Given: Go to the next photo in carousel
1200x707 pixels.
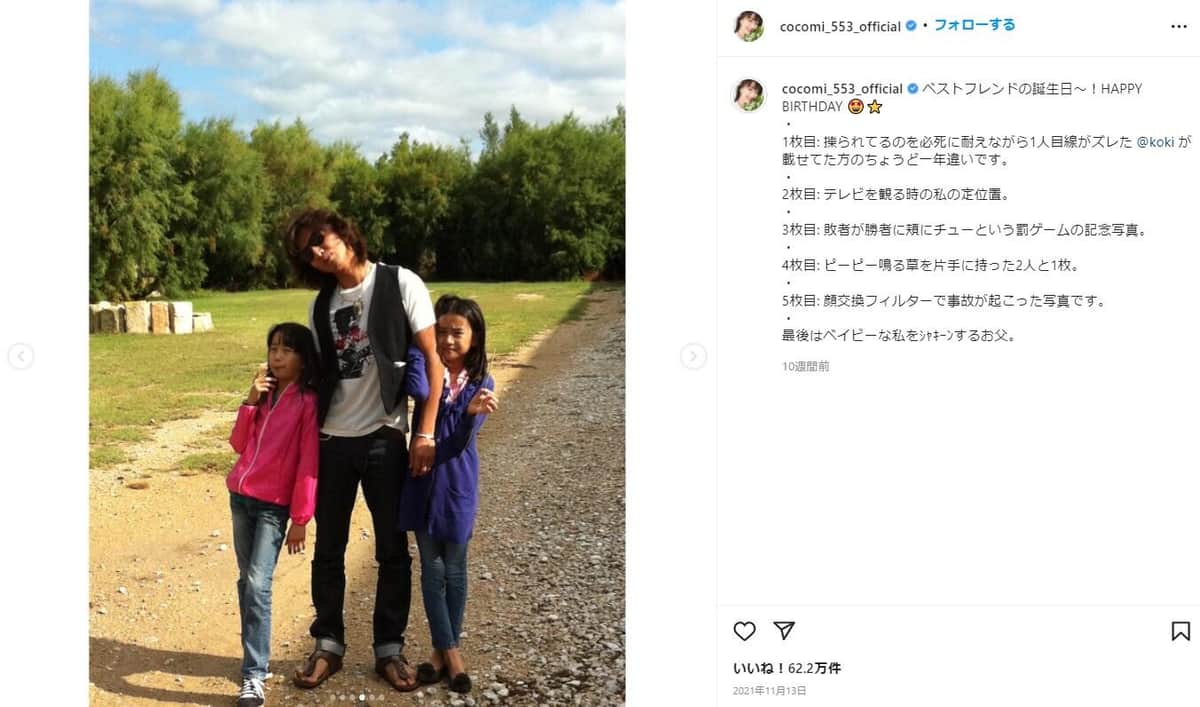Looking at the screenshot, I should coord(693,356).
